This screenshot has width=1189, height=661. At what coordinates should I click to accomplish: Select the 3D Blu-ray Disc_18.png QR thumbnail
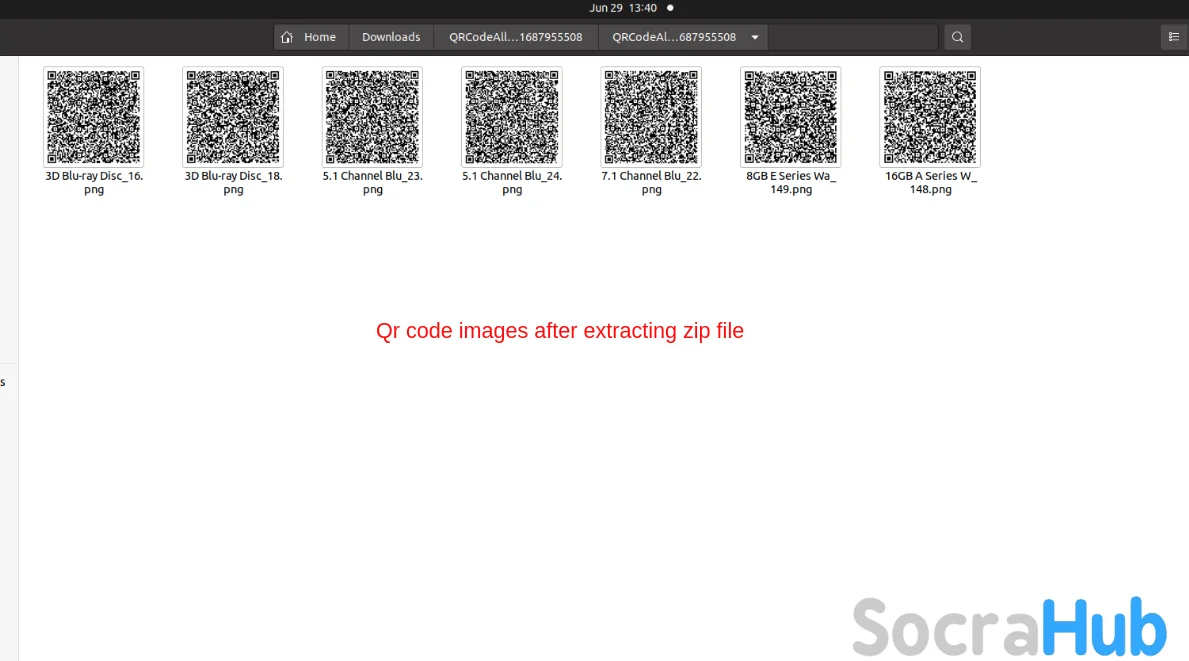click(x=233, y=117)
